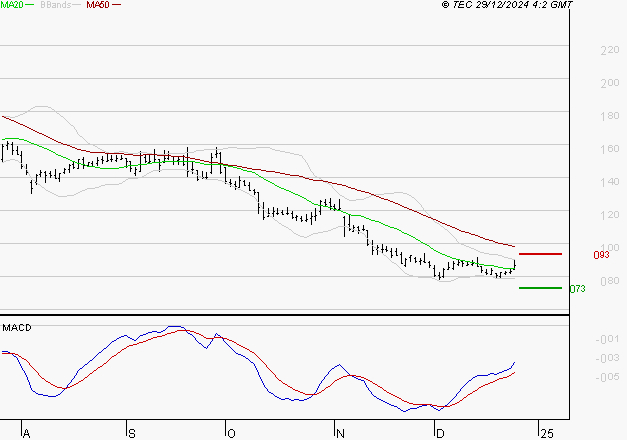Click the red line swatch beside MA50

coord(116,5)
